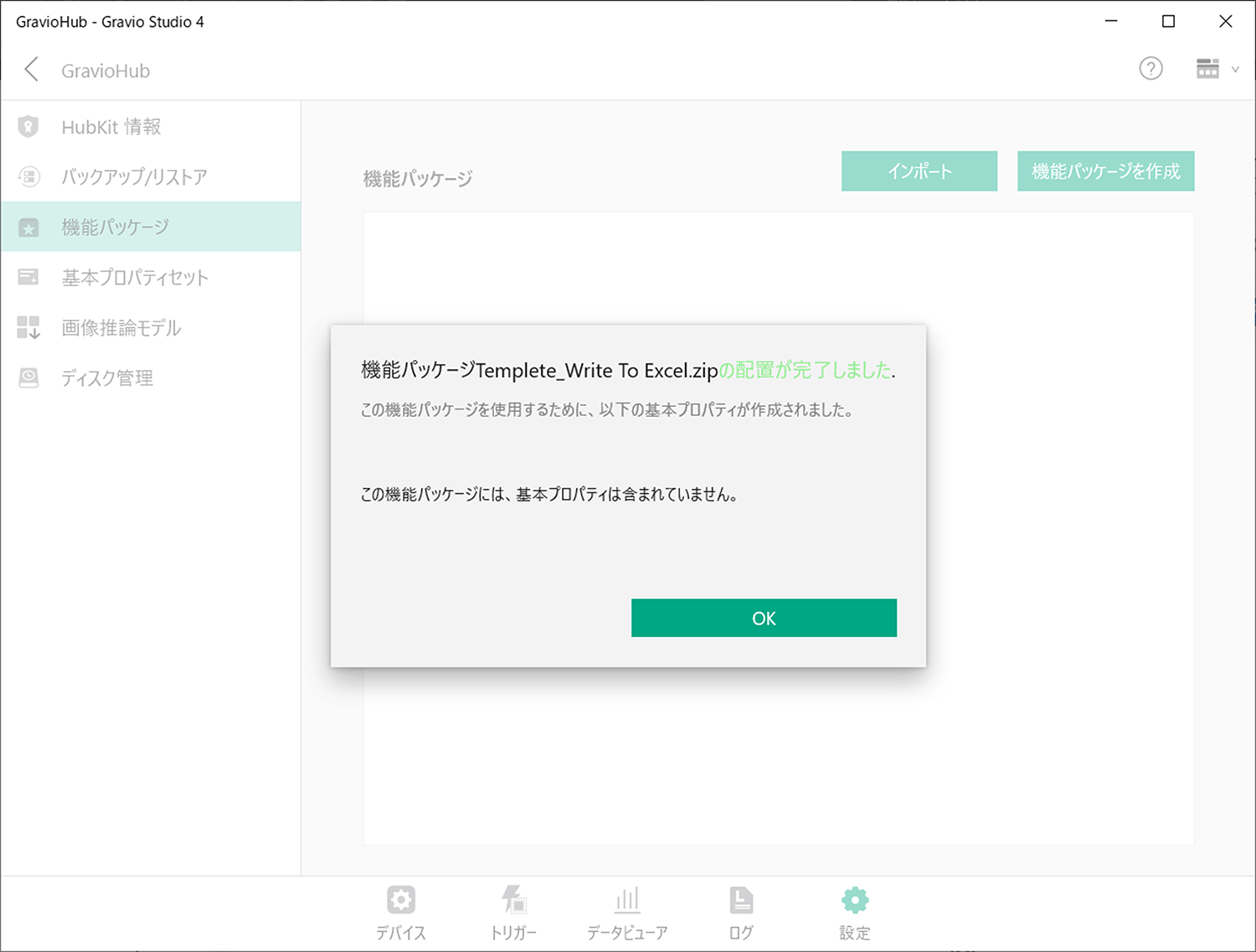
Task: Open the デバイス tab icon in bottom bar
Action: 401,900
